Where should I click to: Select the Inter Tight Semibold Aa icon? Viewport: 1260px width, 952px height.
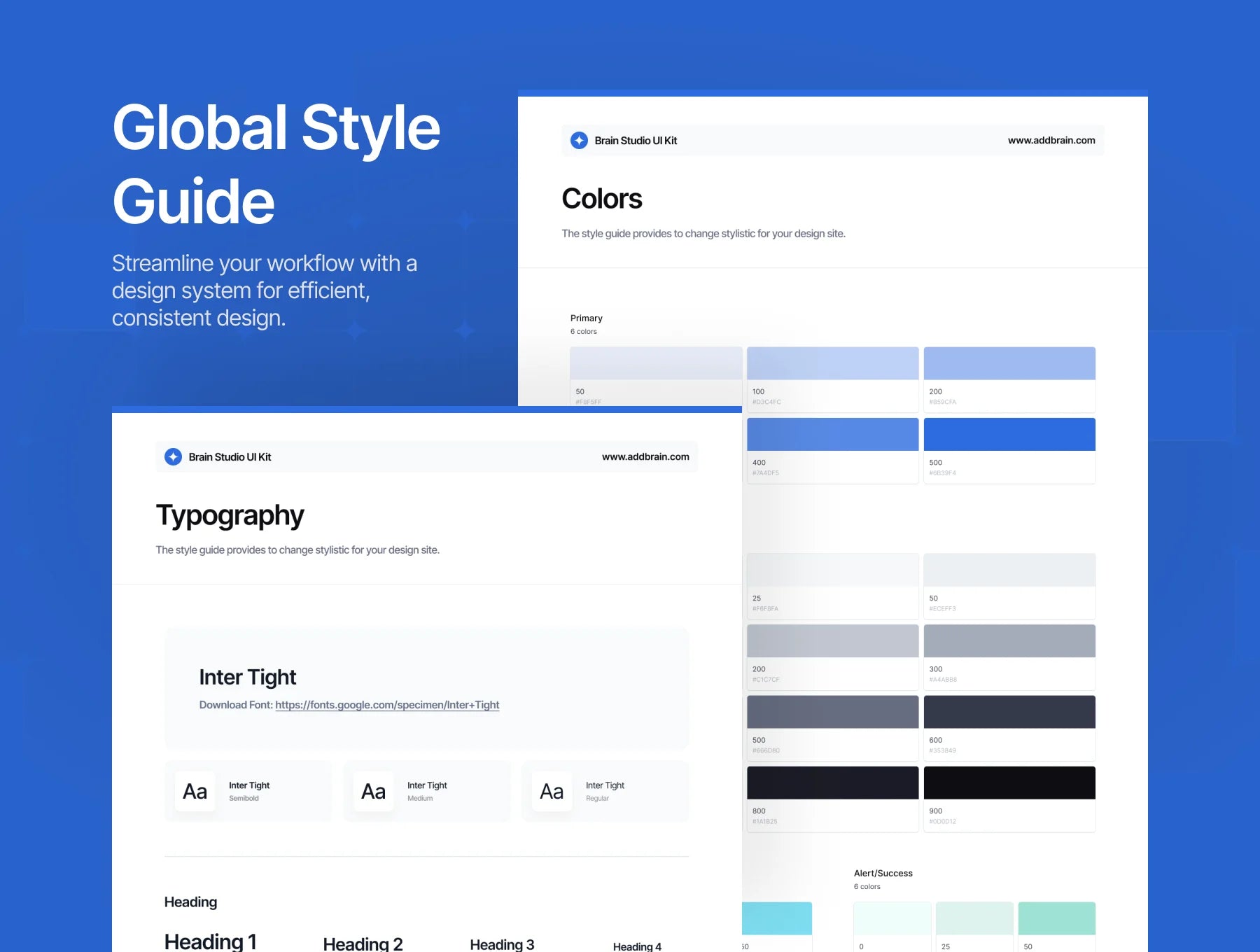195,791
